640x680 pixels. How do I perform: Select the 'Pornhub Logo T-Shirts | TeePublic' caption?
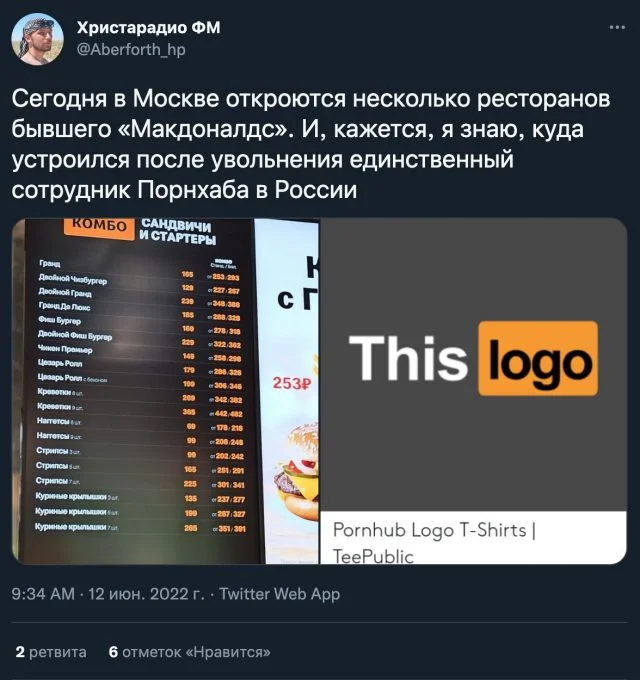(435, 542)
